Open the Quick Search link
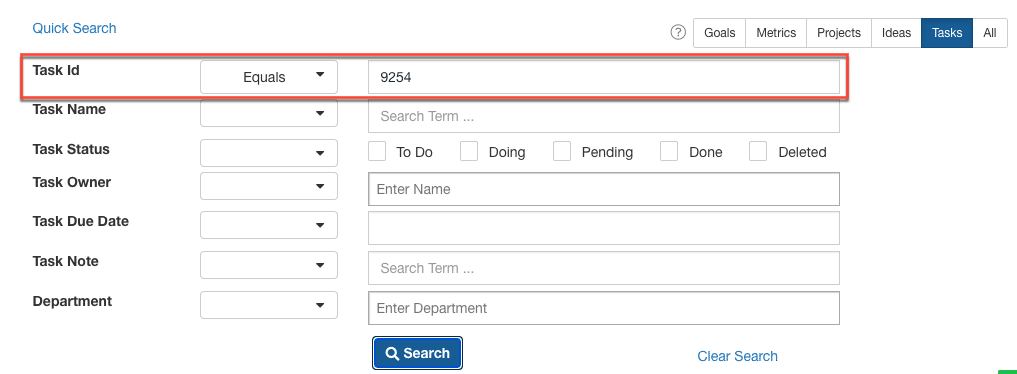Viewport: 1017px width, 374px height. click(x=75, y=29)
